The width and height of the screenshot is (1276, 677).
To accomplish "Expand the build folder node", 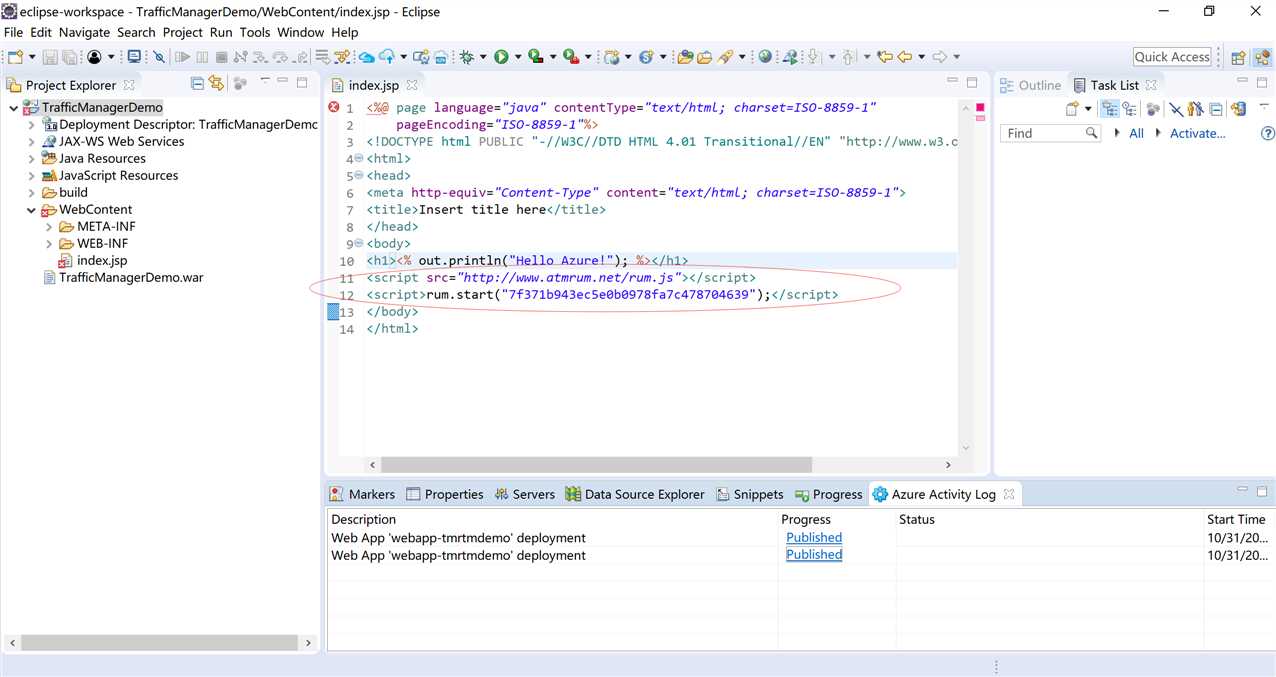I will click(x=32, y=193).
